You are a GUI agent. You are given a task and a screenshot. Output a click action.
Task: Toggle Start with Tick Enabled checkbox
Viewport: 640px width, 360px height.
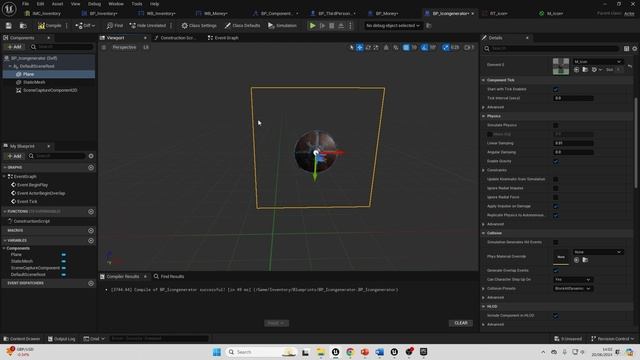point(556,89)
